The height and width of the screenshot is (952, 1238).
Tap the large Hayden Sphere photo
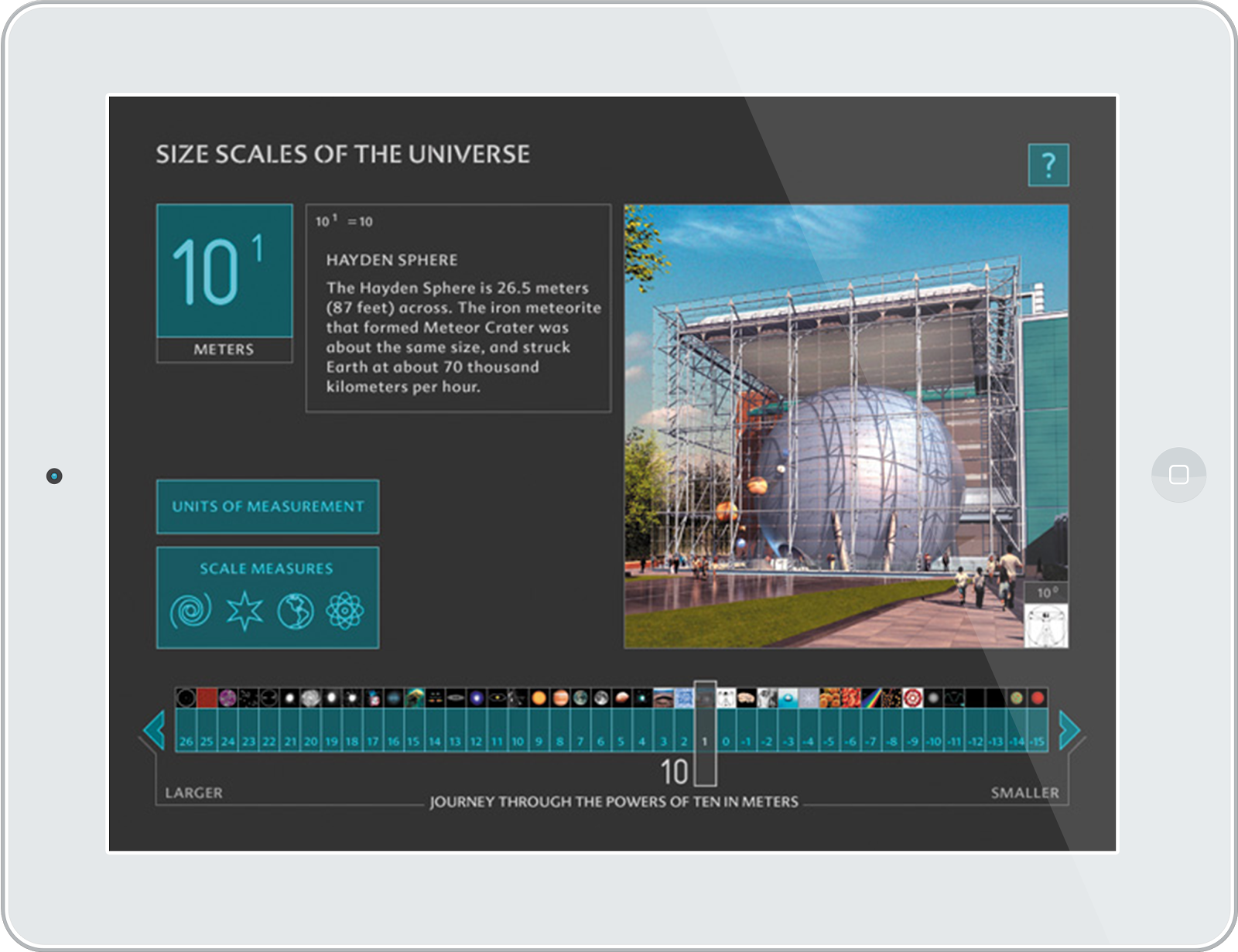coord(846,425)
